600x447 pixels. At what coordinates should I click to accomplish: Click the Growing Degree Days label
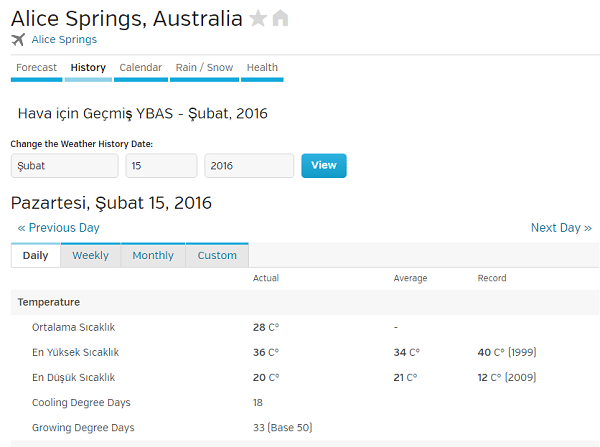pos(83,428)
